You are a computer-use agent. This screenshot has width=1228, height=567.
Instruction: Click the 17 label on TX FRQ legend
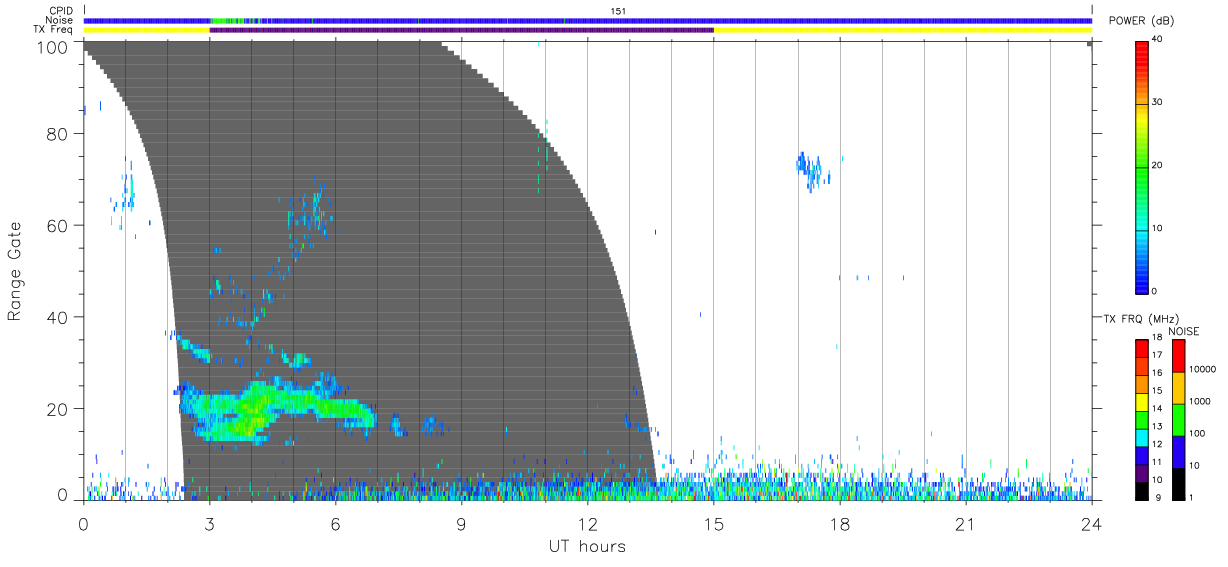1157,355
